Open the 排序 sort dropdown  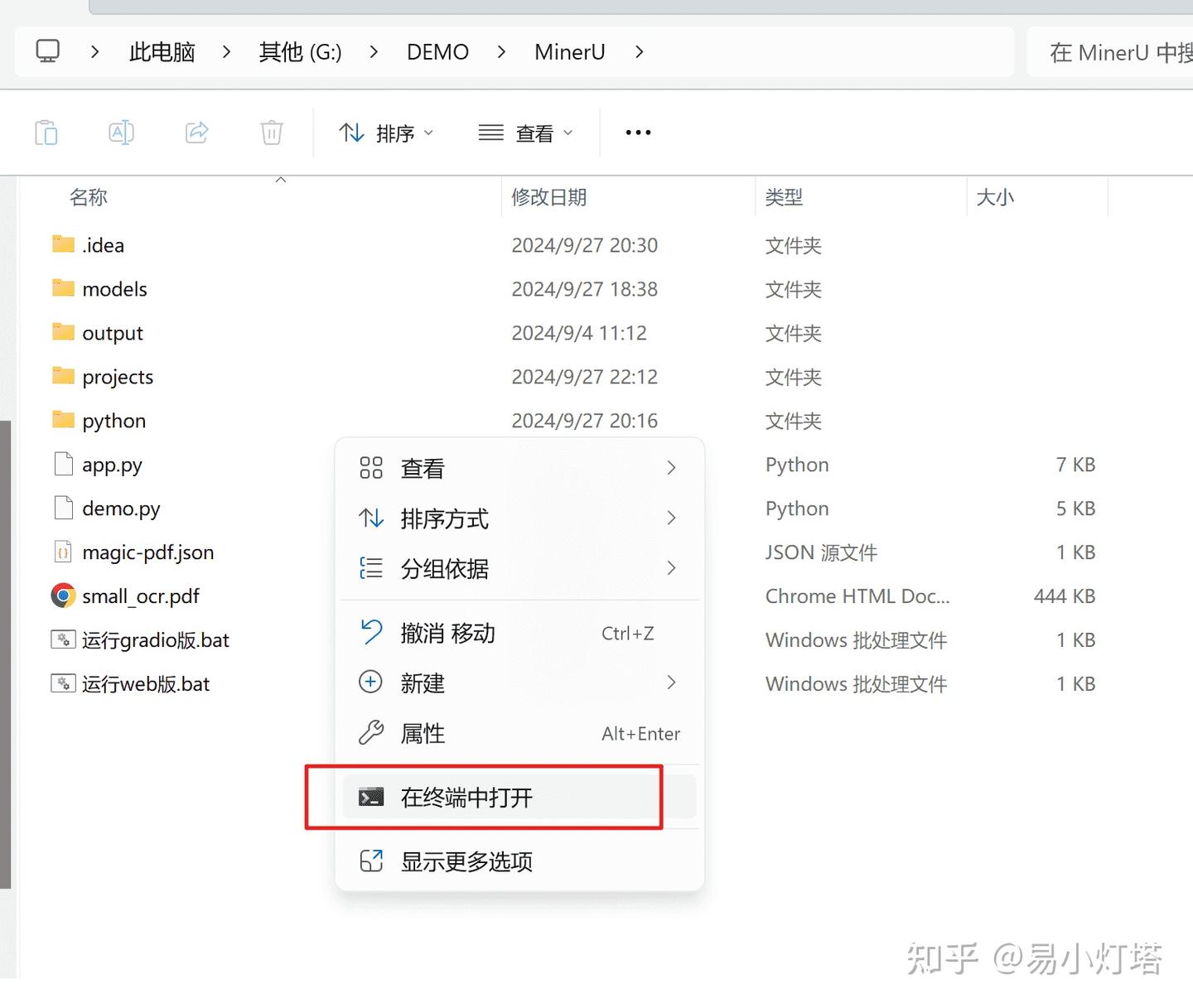point(386,133)
